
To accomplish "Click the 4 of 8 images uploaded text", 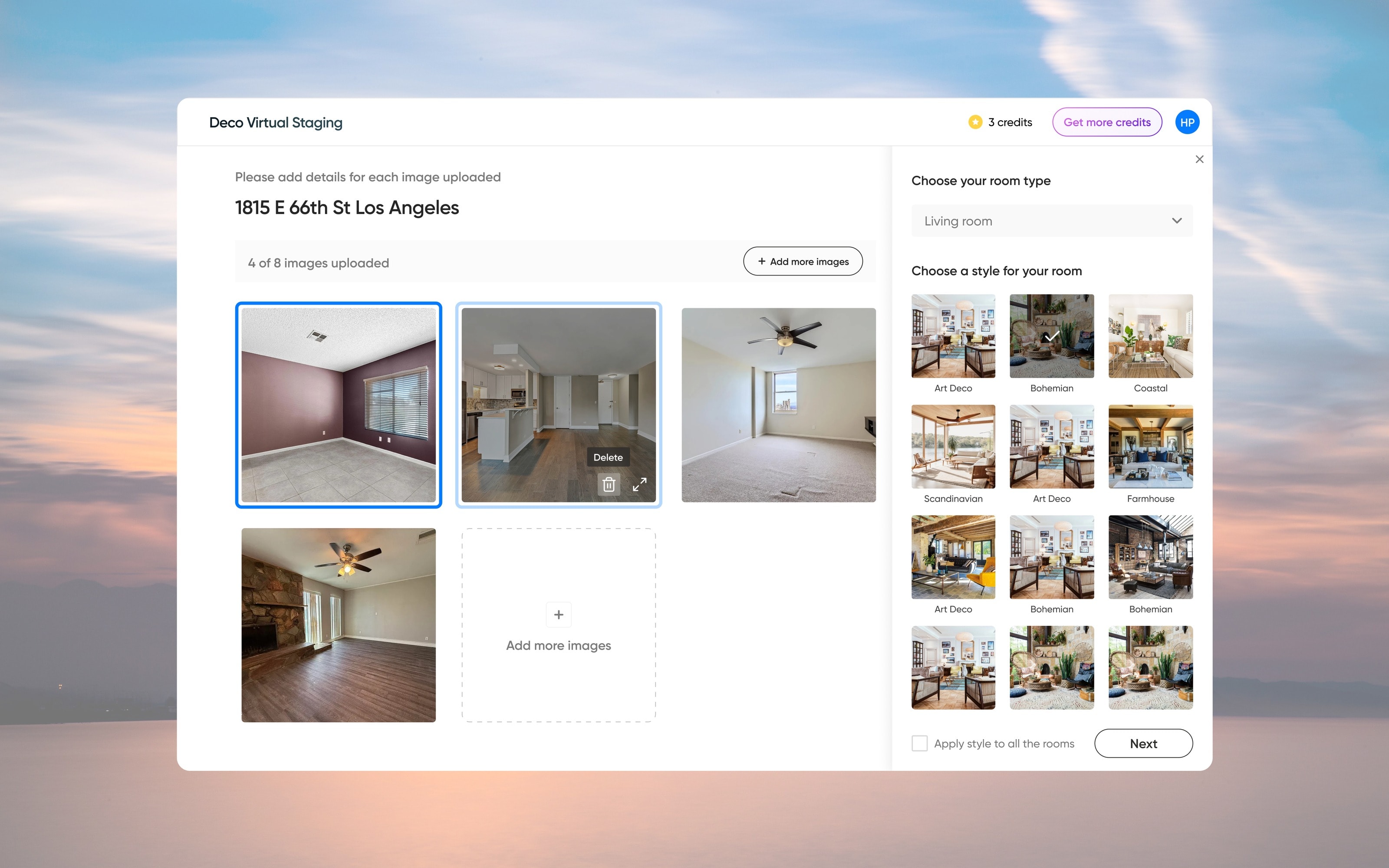I will click(319, 263).
